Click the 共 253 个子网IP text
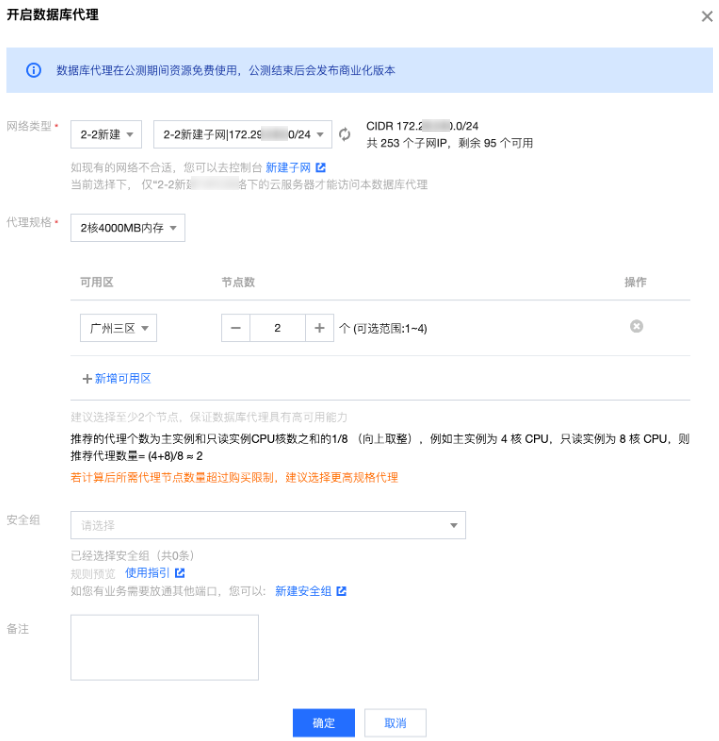The width and height of the screenshot is (719, 741). pyautogui.click(x=450, y=143)
